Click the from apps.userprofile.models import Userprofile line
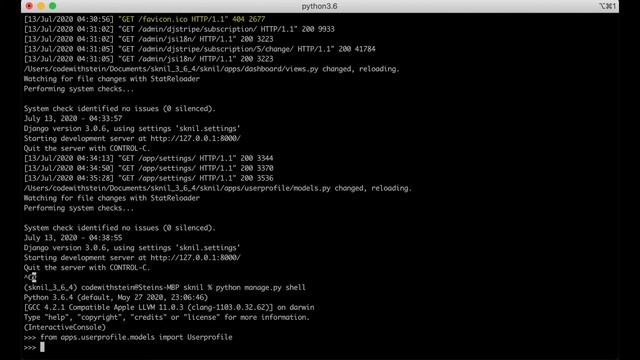This screenshot has height=360, width=640. tap(128, 338)
